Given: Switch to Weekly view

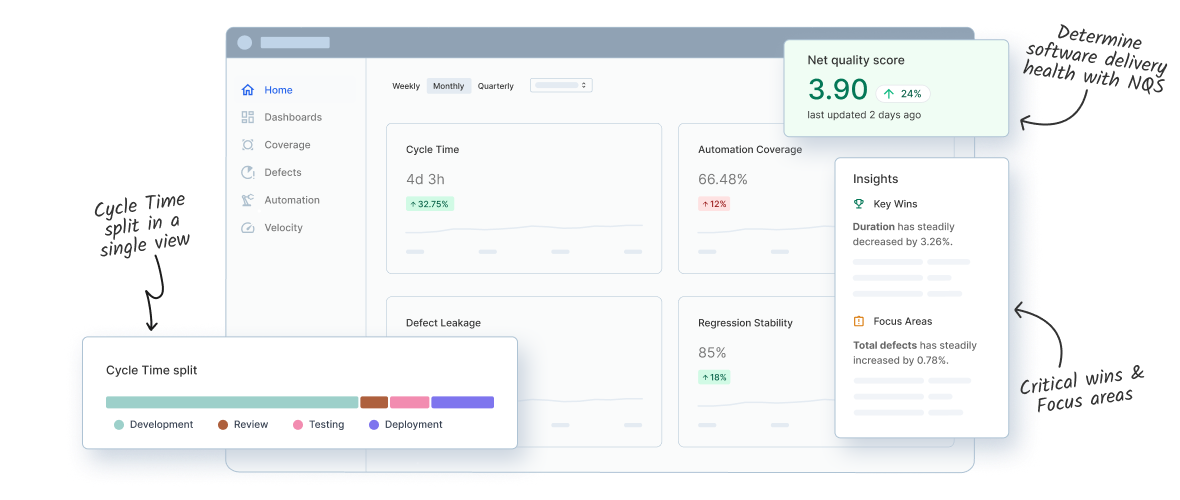Looking at the screenshot, I should (406, 86).
